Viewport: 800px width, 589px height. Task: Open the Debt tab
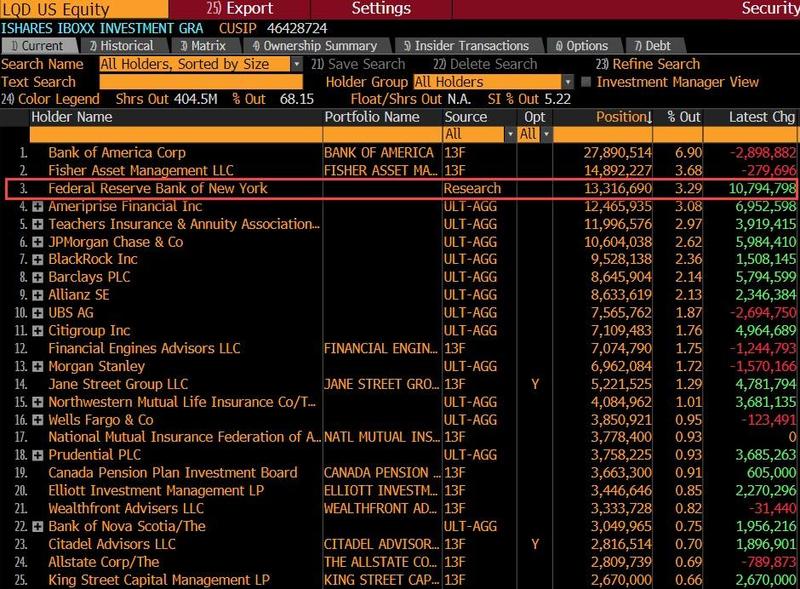(655, 46)
